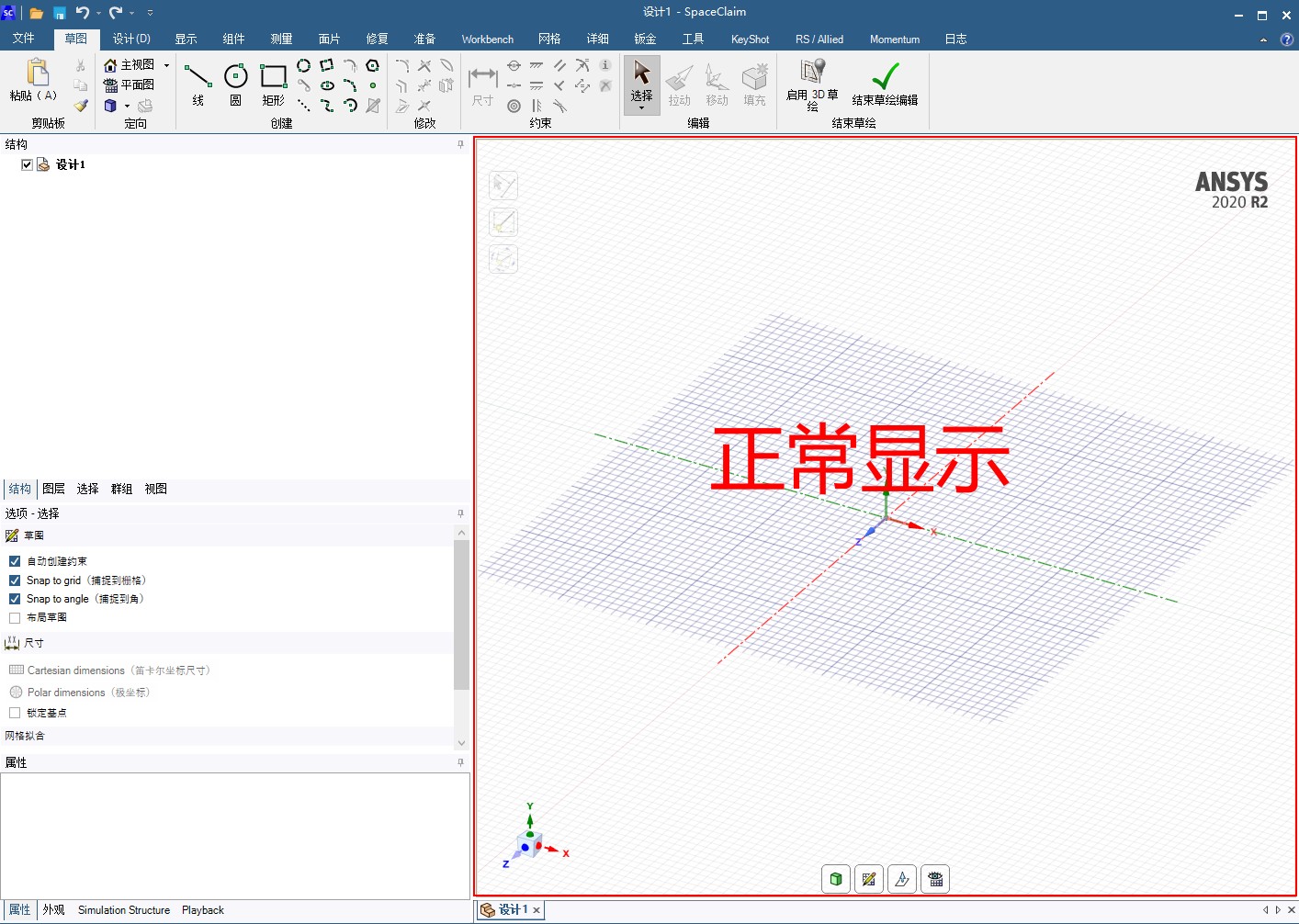This screenshot has width=1299, height=924.
Task: Toggle Snap to grid checkbox
Action: [15, 580]
